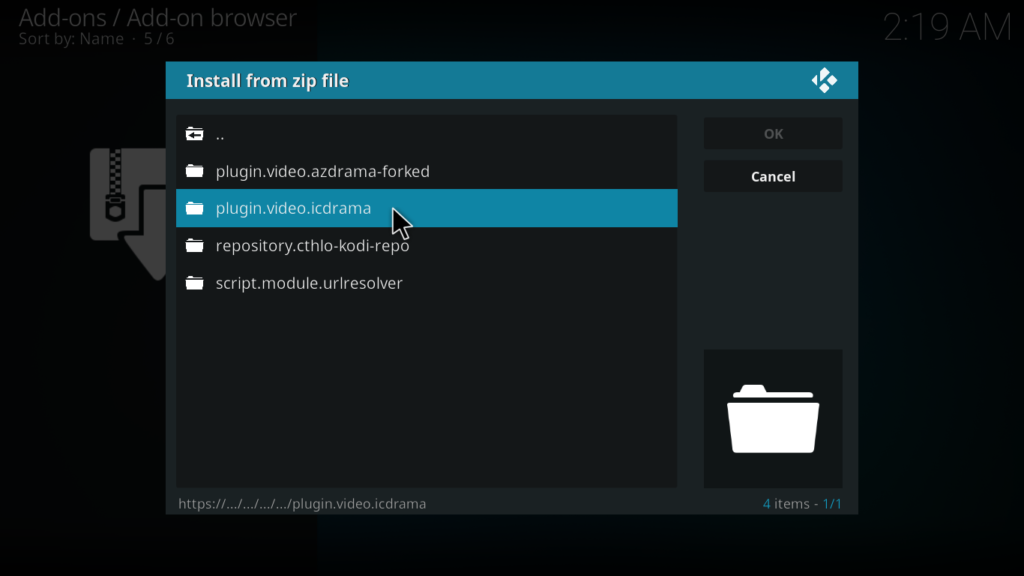Open plugin.video.azdrama-forked folder
Viewport: 1024px width, 576px height.
(x=426, y=171)
